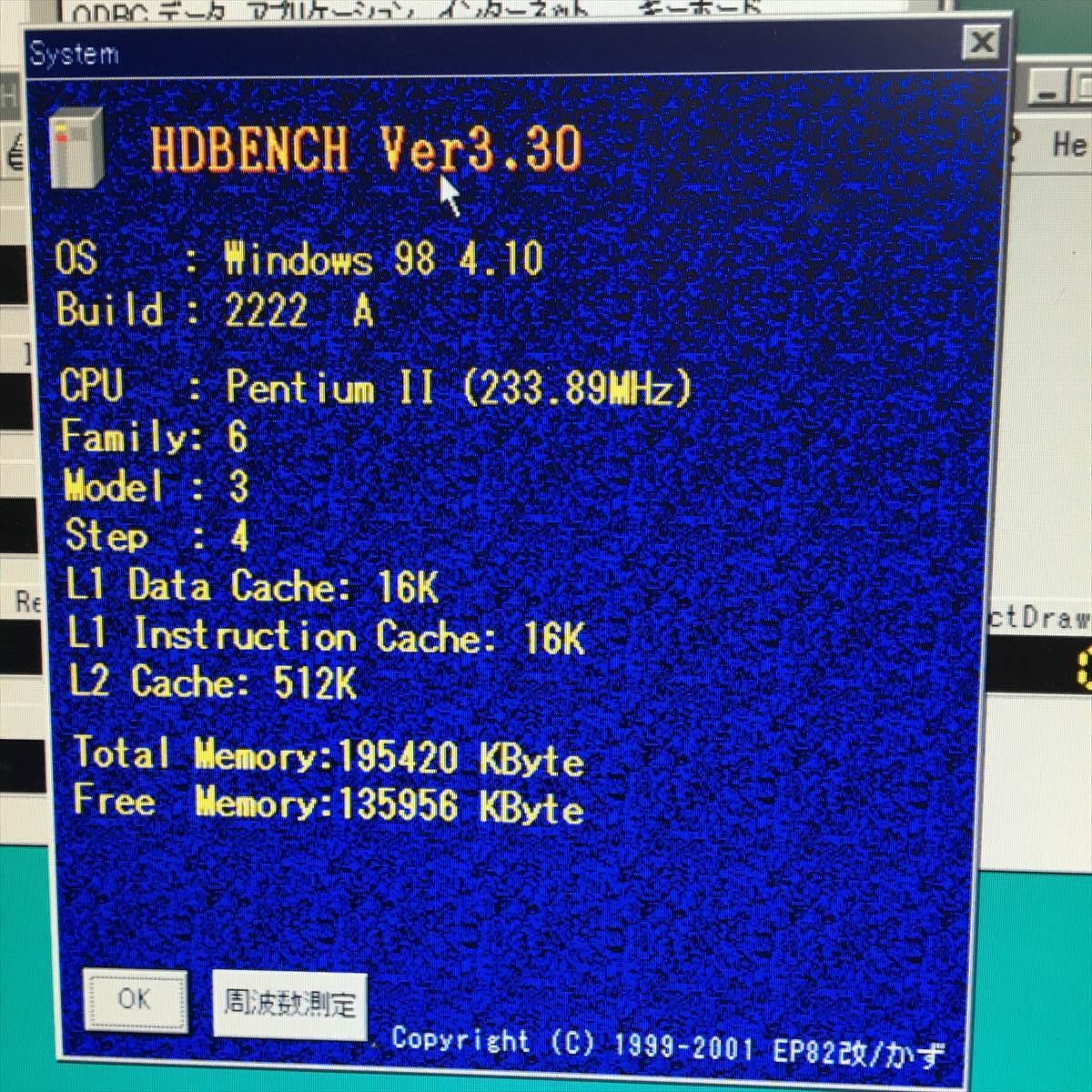The width and height of the screenshot is (1092, 1092).
Task: Click the OK button
Action: click(135, 999)
